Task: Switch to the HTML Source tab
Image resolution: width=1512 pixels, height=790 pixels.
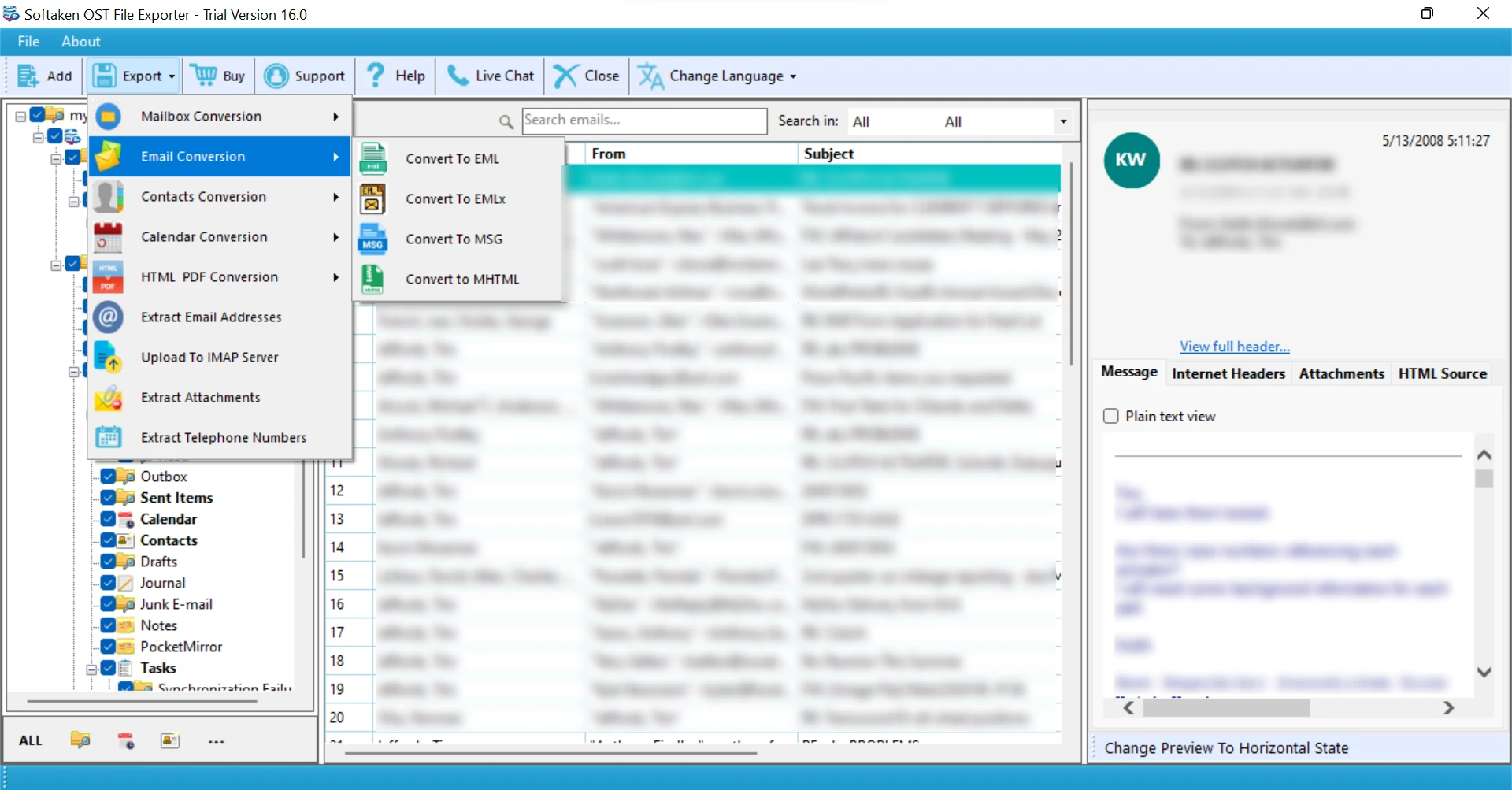Action: pyautogui.click(x=1443, y=373)
